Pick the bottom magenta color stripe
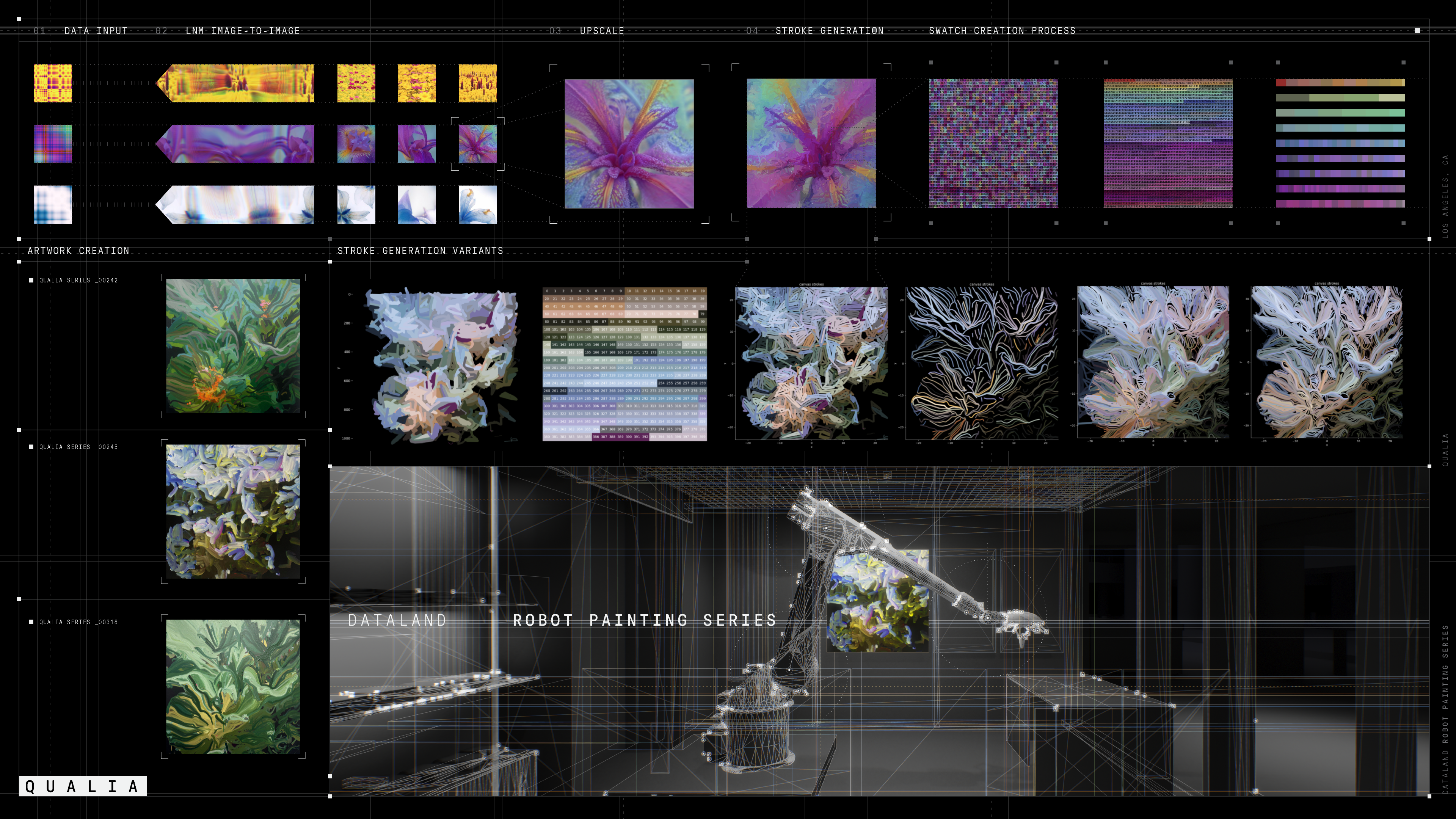This screenshot has height=819, width=1456. [x=1340, y=204]
